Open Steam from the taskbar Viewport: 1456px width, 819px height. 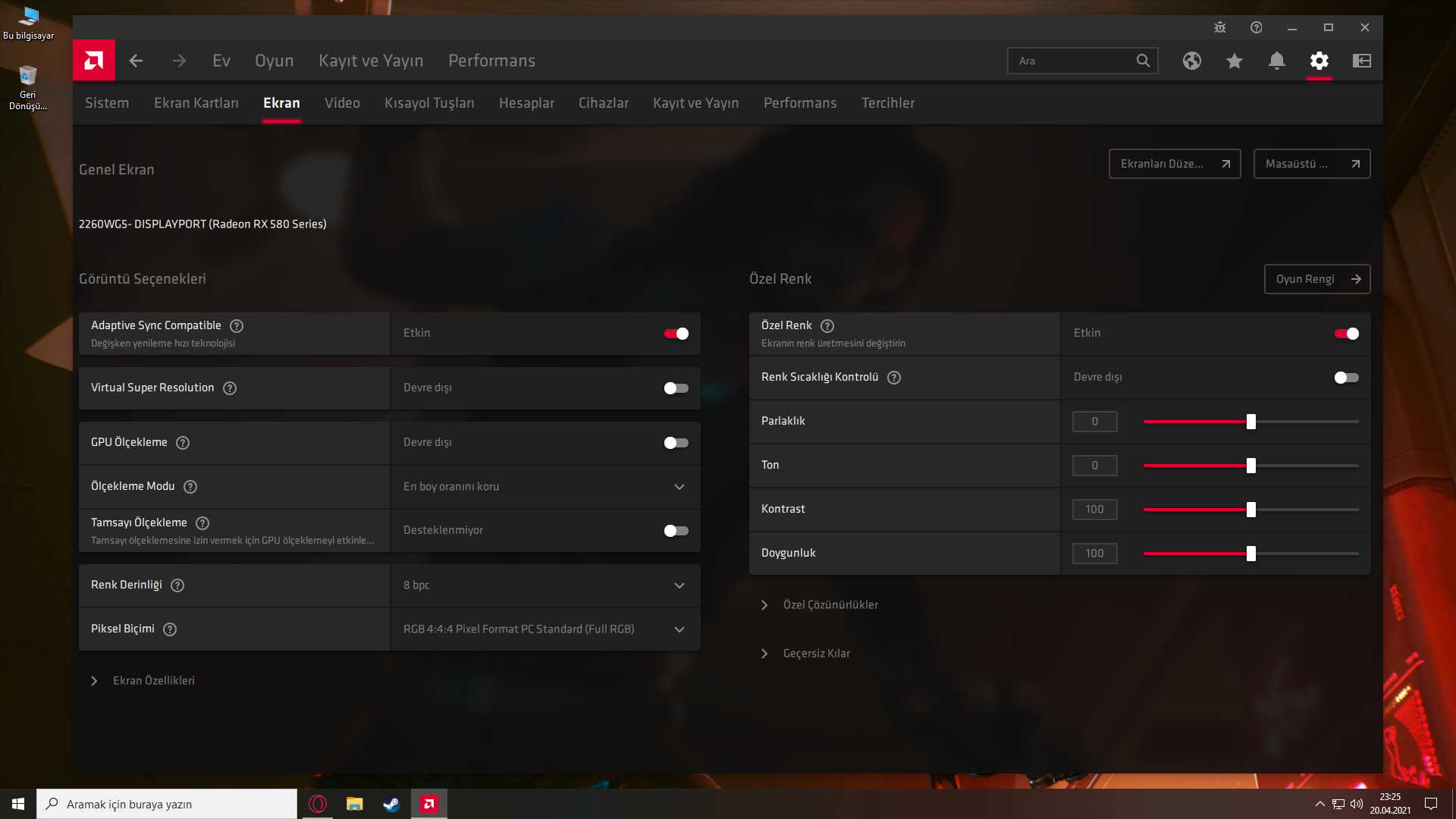391,804
